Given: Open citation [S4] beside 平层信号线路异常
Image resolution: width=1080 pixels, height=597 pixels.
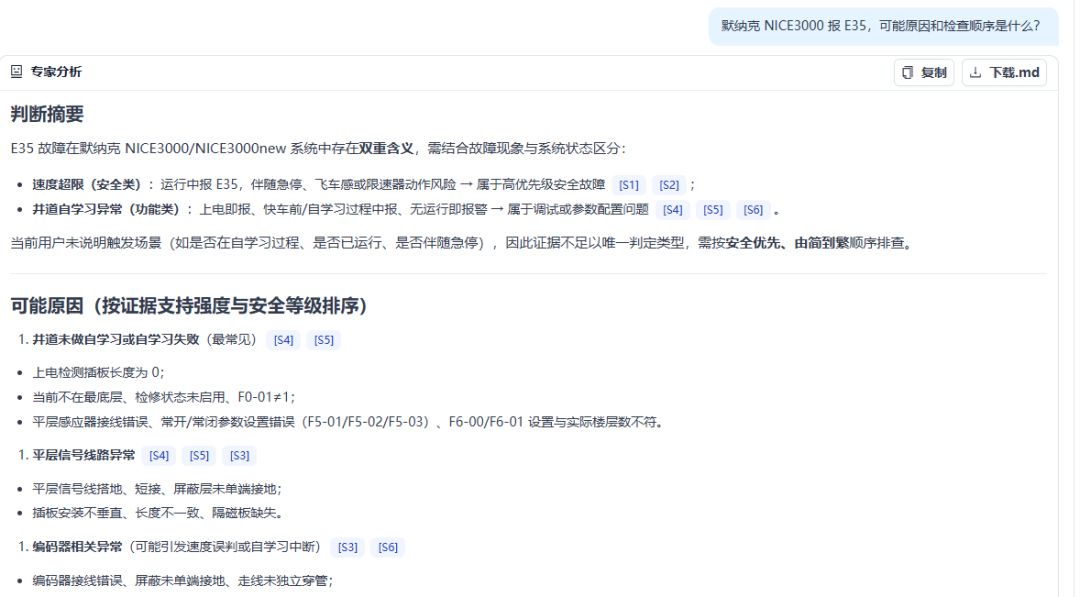Looking at the screenshot, I should coord(158,456).
